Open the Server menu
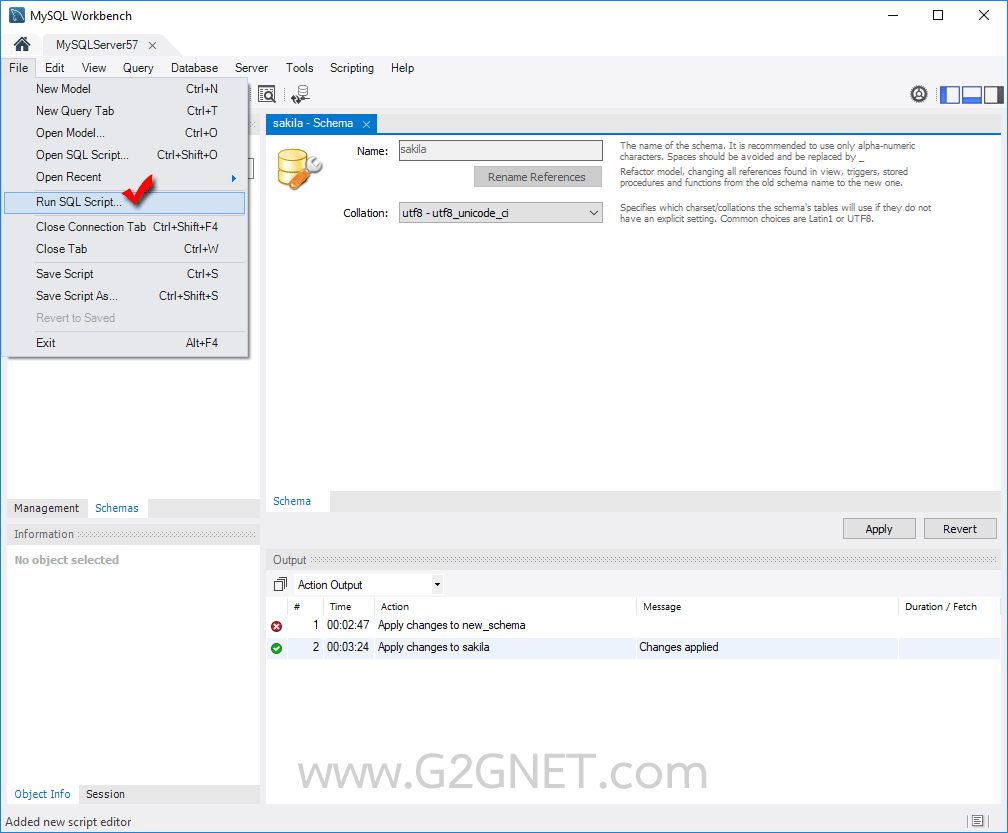The height and width of the screenshot is (833, 1008). pos(251,67)
